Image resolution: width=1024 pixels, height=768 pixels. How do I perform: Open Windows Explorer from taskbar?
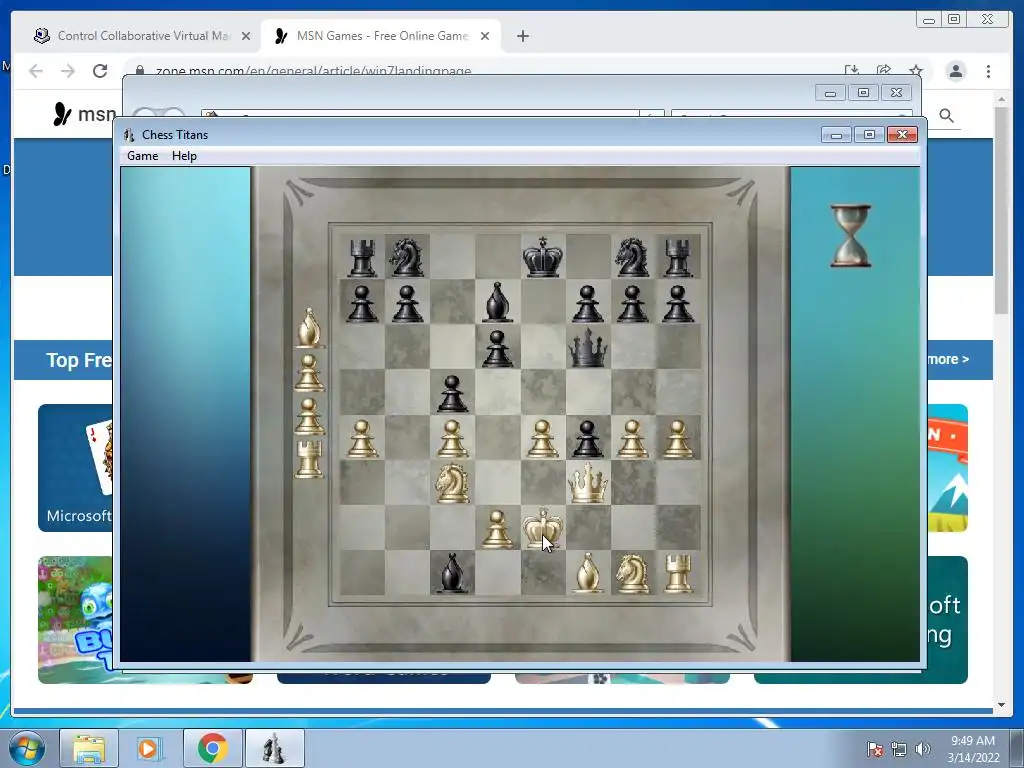[x=89, y=748]
